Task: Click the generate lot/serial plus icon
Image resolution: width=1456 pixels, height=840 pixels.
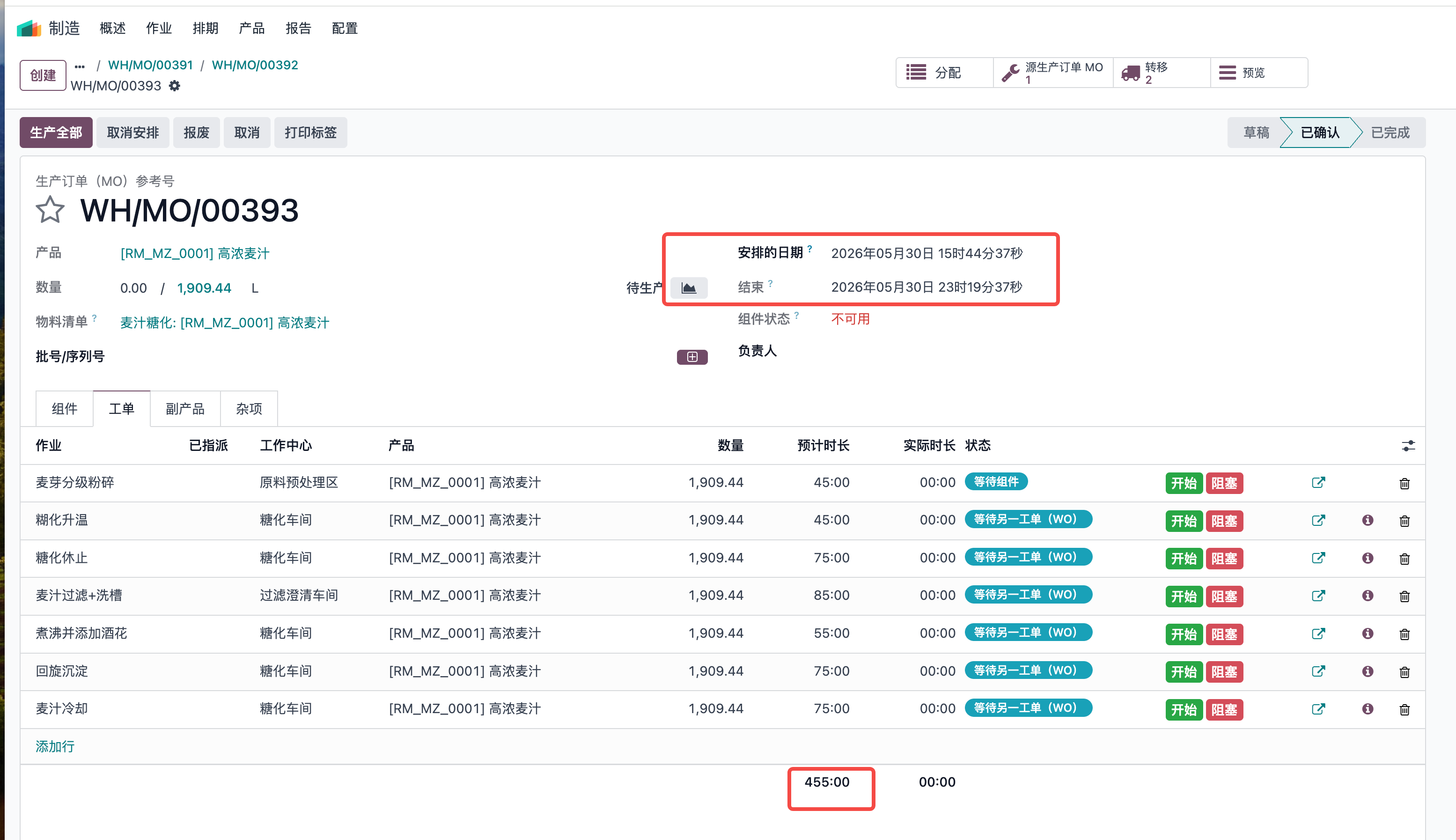Action: [x=692, y=357]
